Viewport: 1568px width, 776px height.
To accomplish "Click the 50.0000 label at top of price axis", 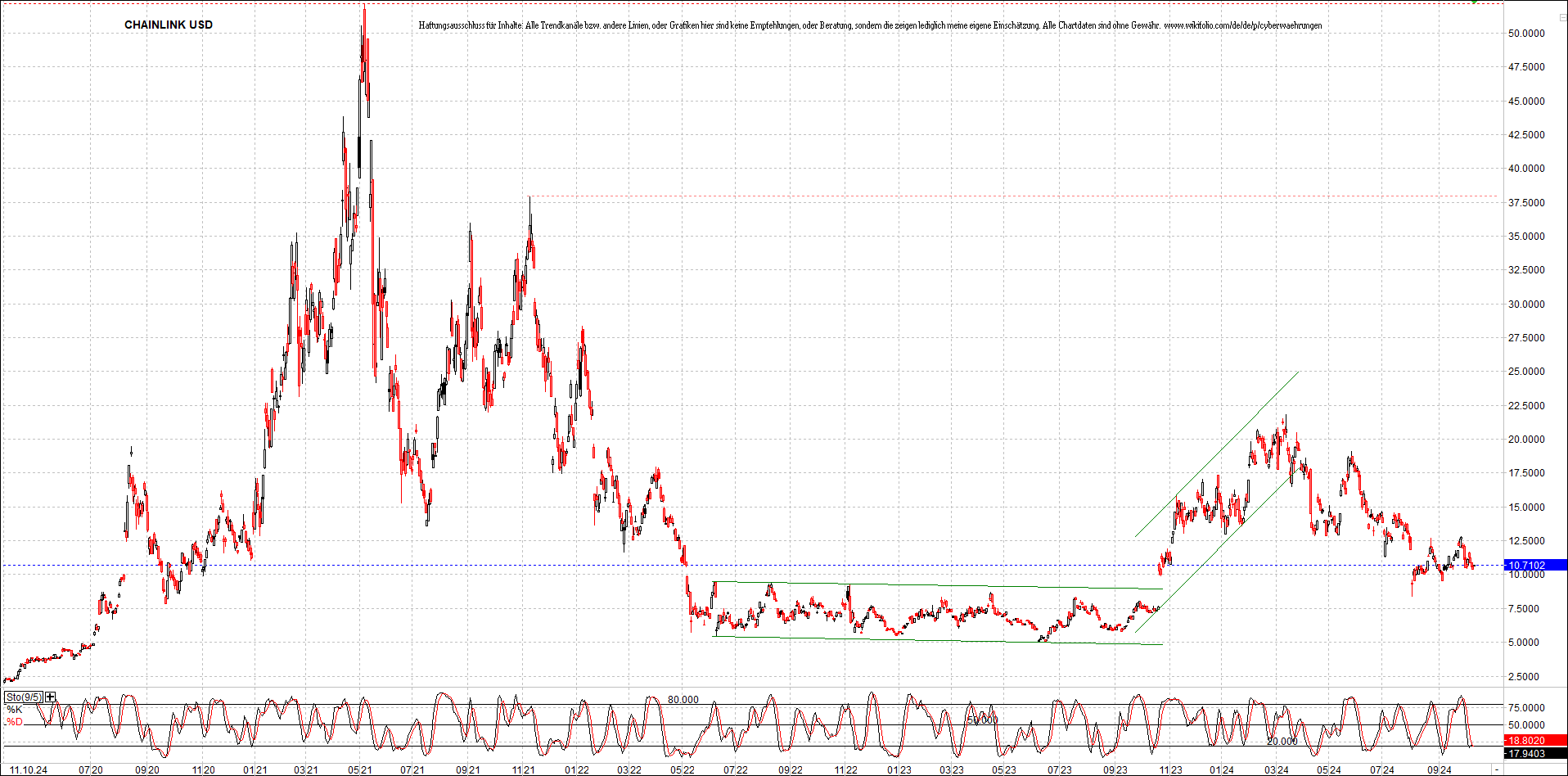I will (1527, 34).
